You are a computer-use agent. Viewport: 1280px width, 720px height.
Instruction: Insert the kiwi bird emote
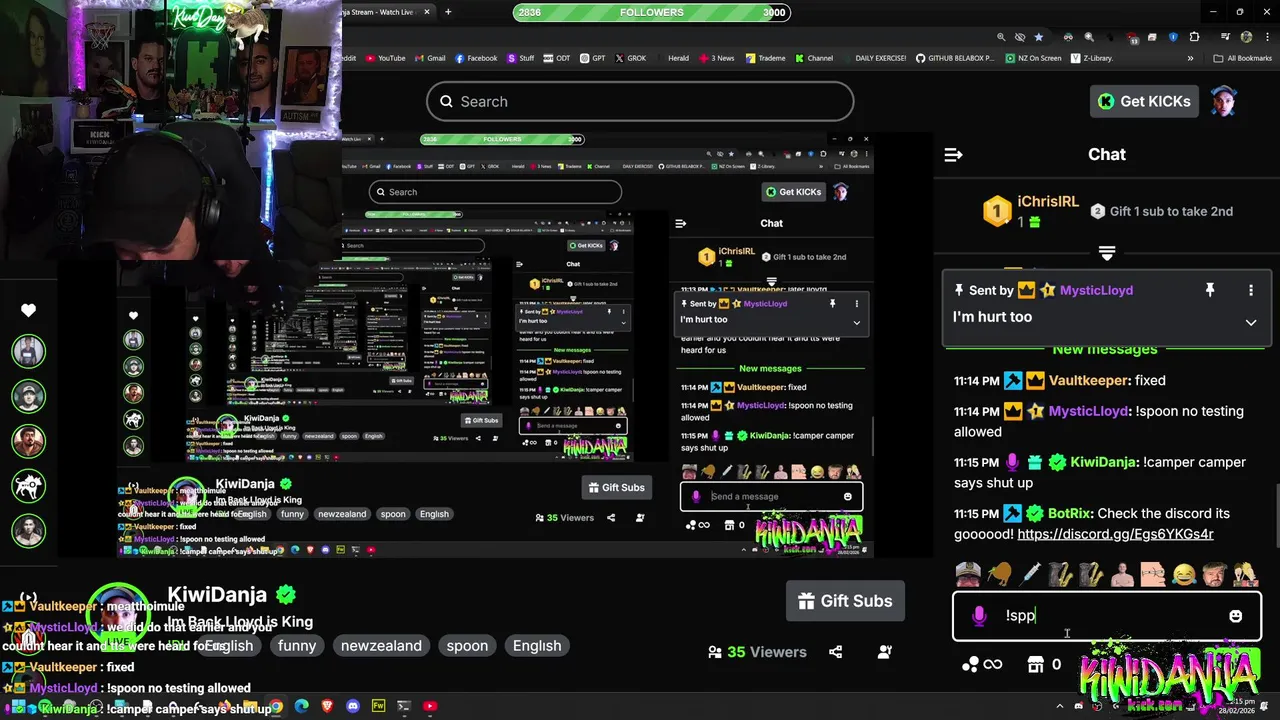pos(999,574)
